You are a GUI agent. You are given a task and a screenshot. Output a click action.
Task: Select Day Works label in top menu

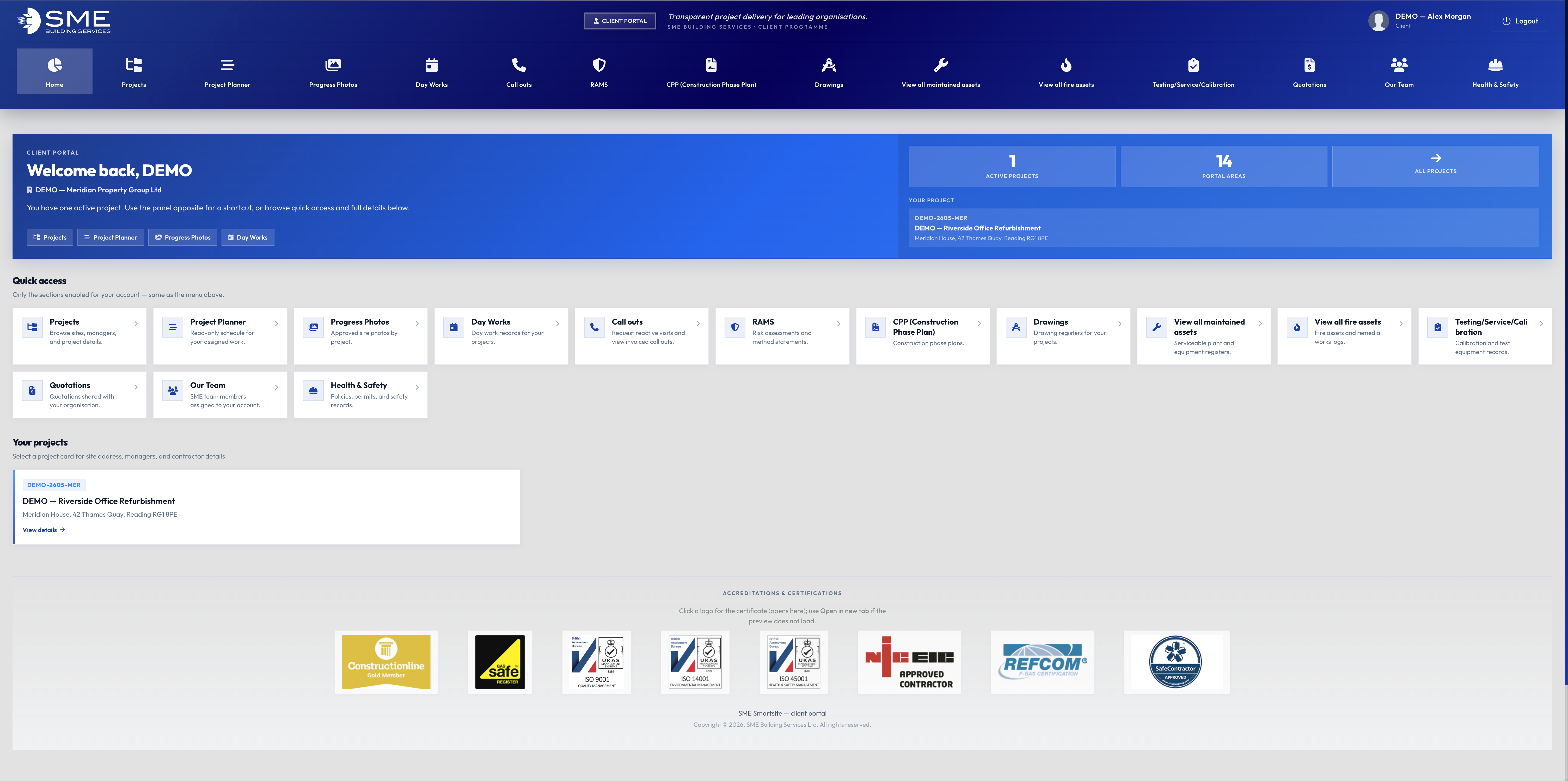pos(432,85)
